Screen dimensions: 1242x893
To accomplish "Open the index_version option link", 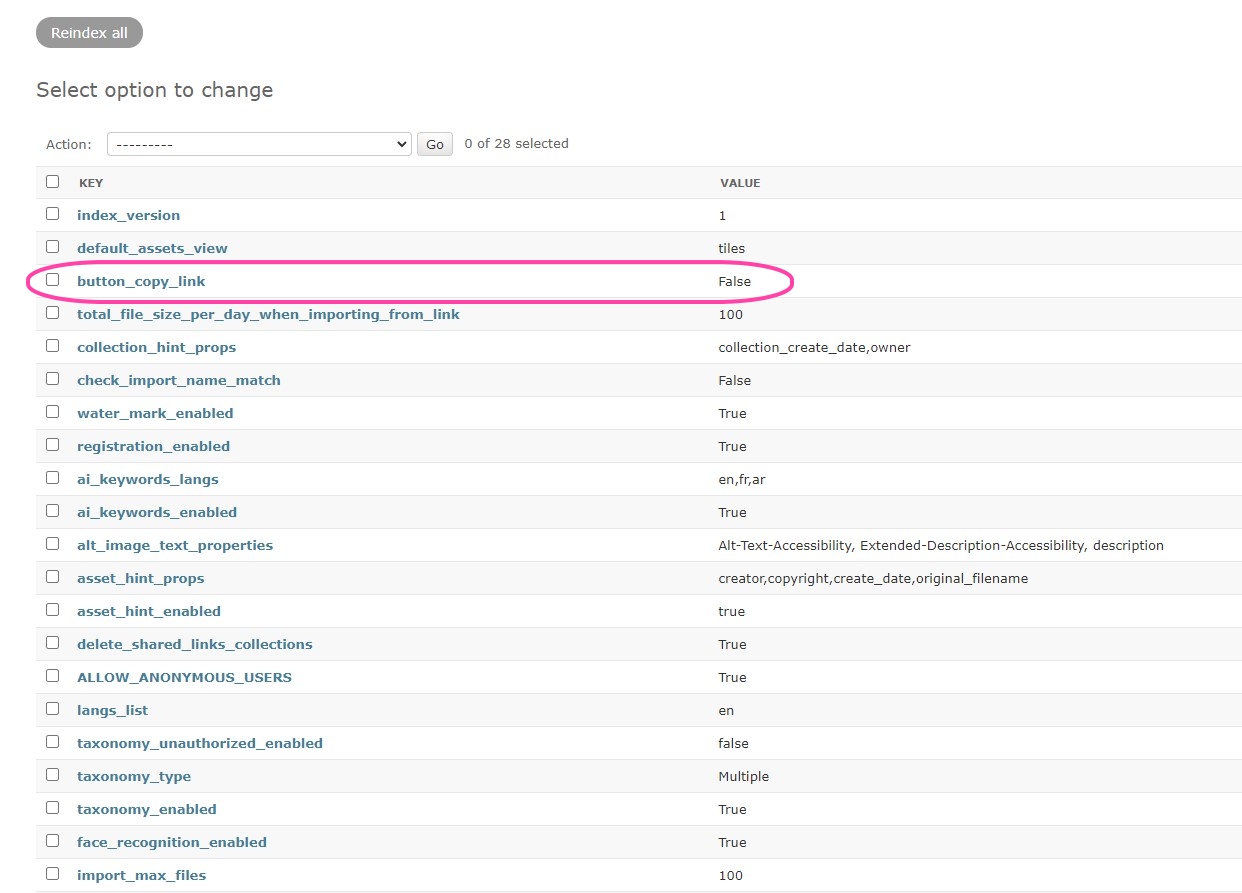I will pyautogui.click(x=128, y=215).
